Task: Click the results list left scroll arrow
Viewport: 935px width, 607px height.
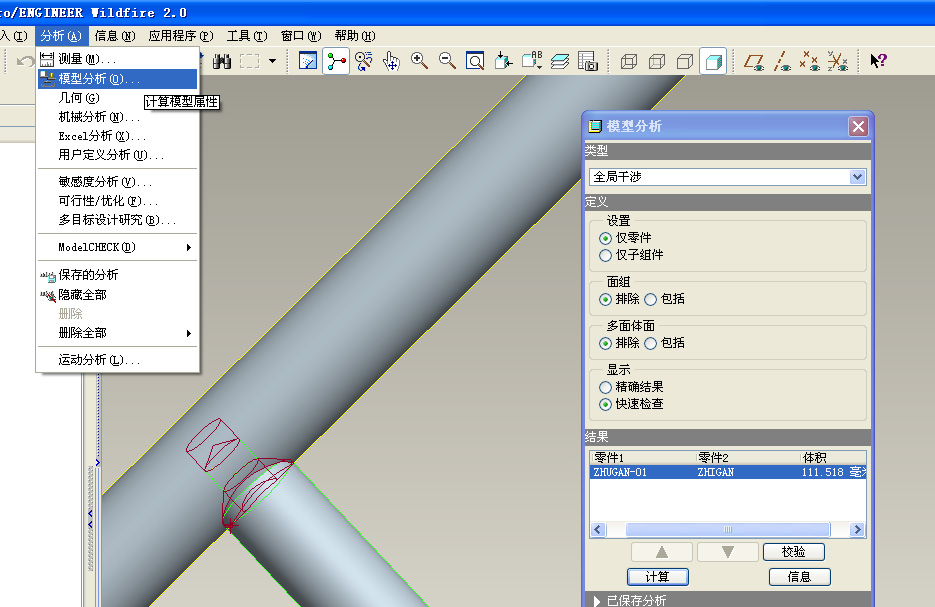Action: [598, 529]
